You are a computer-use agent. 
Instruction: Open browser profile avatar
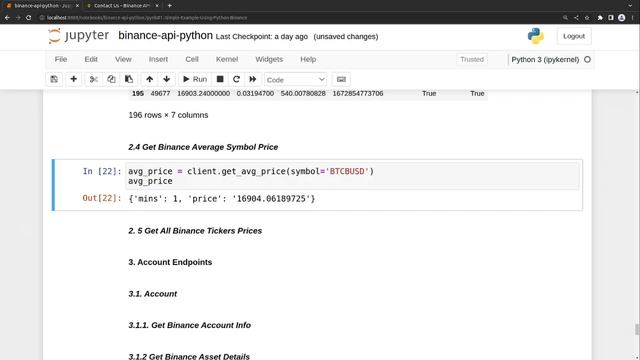click(622, 18)
